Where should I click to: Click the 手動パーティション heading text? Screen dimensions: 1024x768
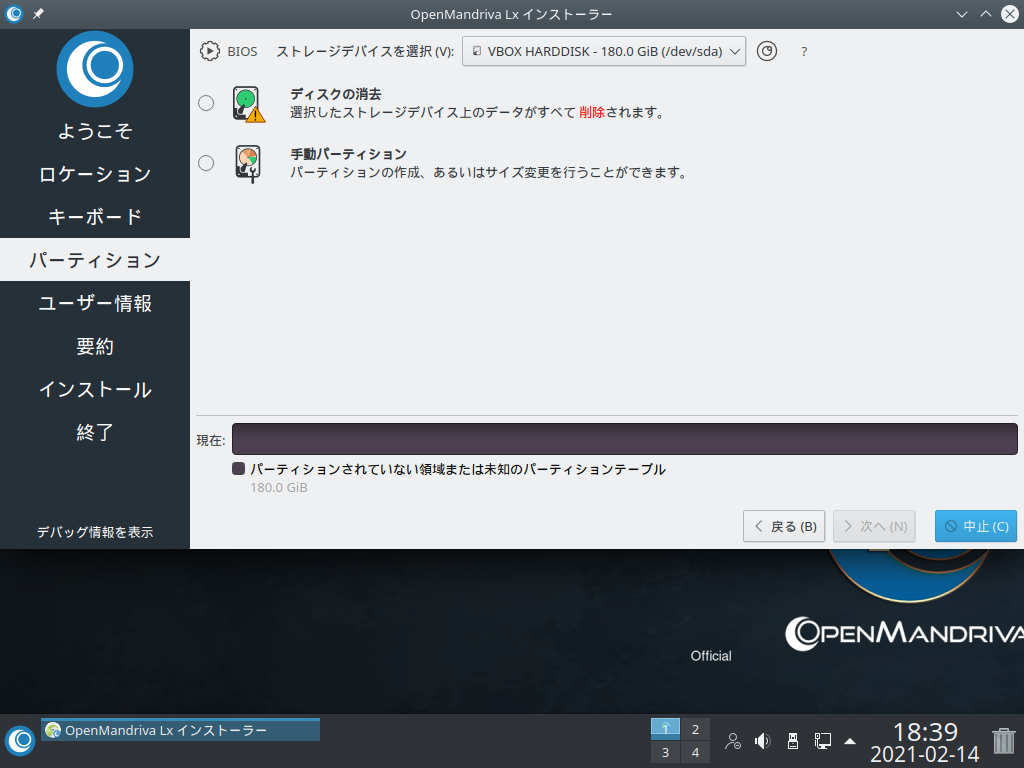[349, 154]
